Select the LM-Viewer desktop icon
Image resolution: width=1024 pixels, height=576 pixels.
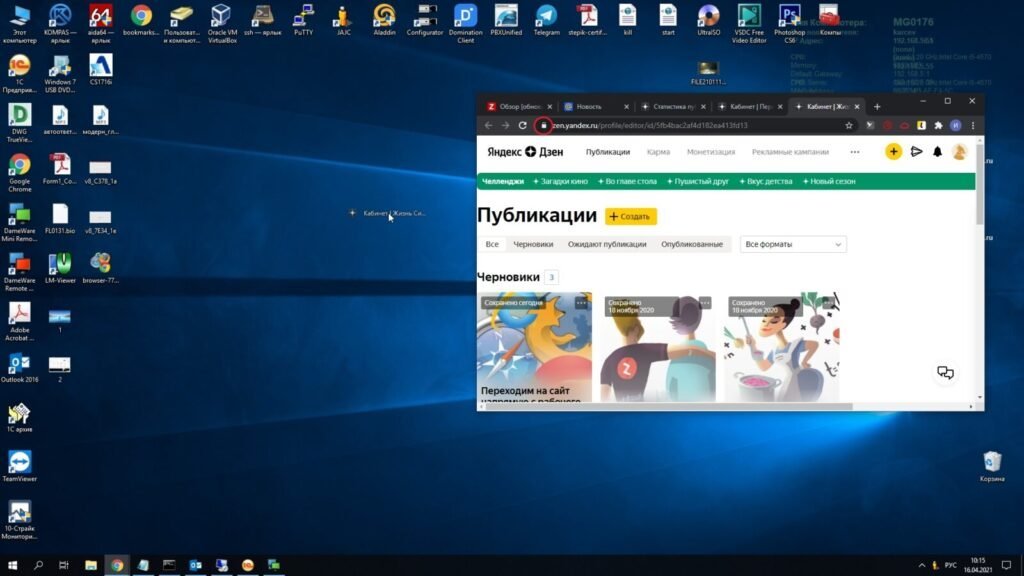pyautogui.click(x=60, y=268)
